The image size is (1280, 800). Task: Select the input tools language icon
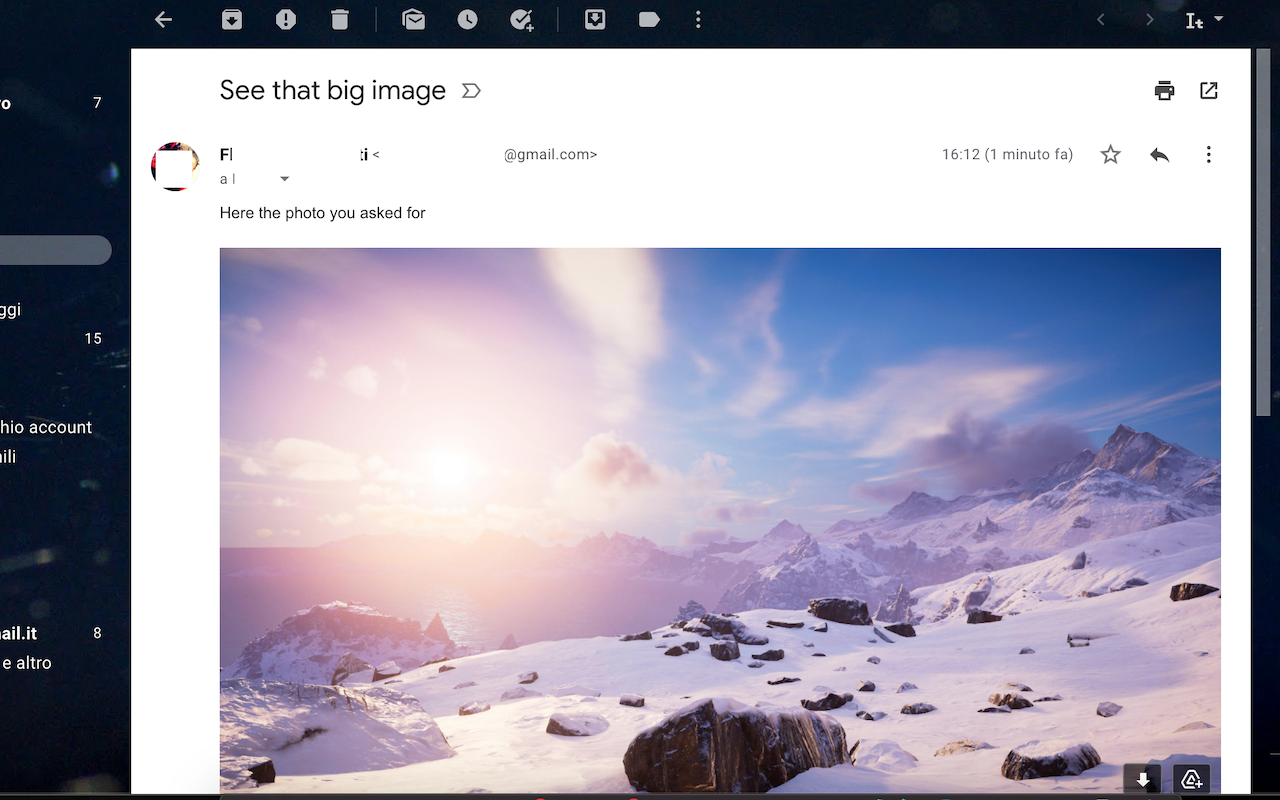[1194, 21]
